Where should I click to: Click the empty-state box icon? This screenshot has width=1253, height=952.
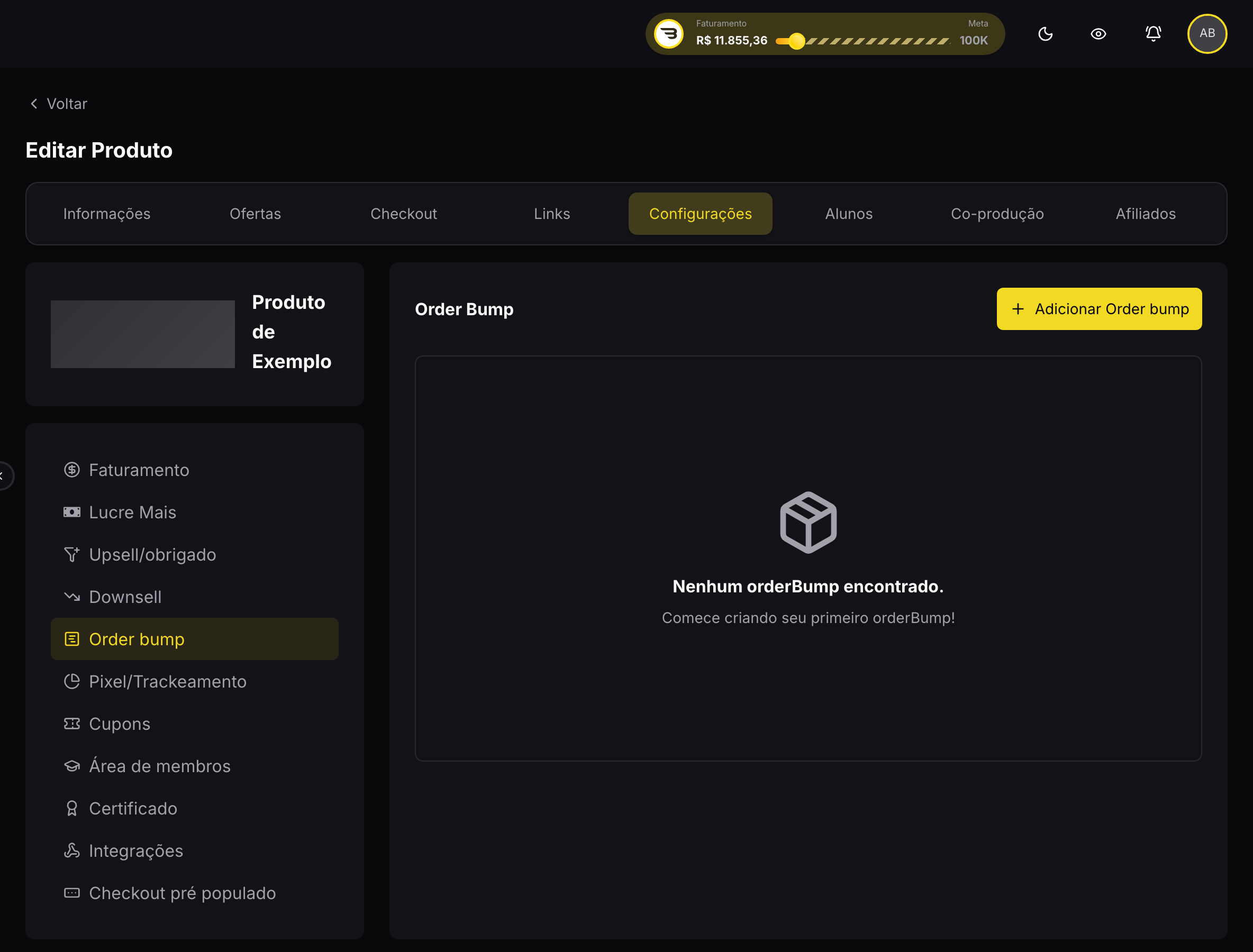(809, 523)
